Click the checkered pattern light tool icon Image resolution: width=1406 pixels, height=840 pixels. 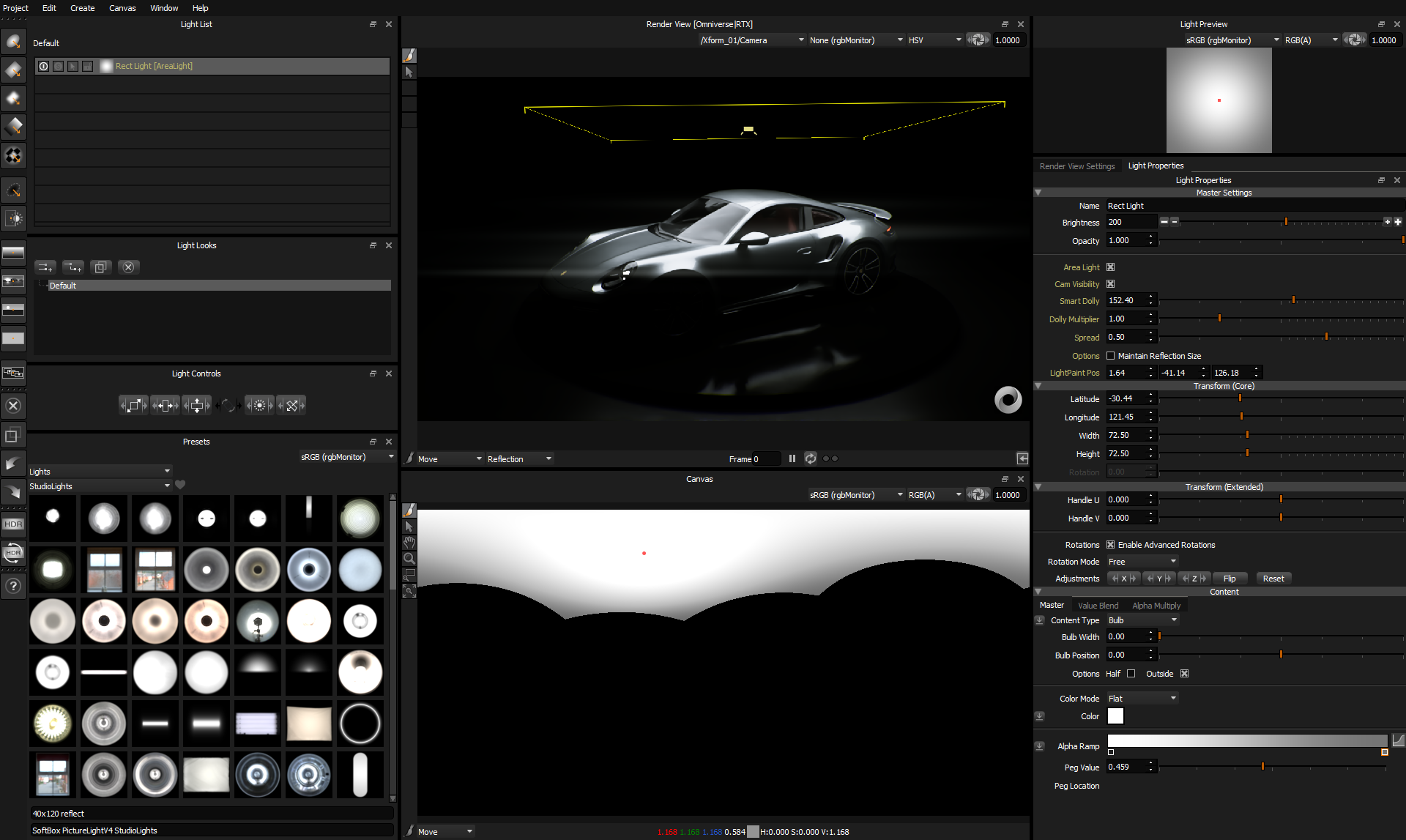point(13,155)
